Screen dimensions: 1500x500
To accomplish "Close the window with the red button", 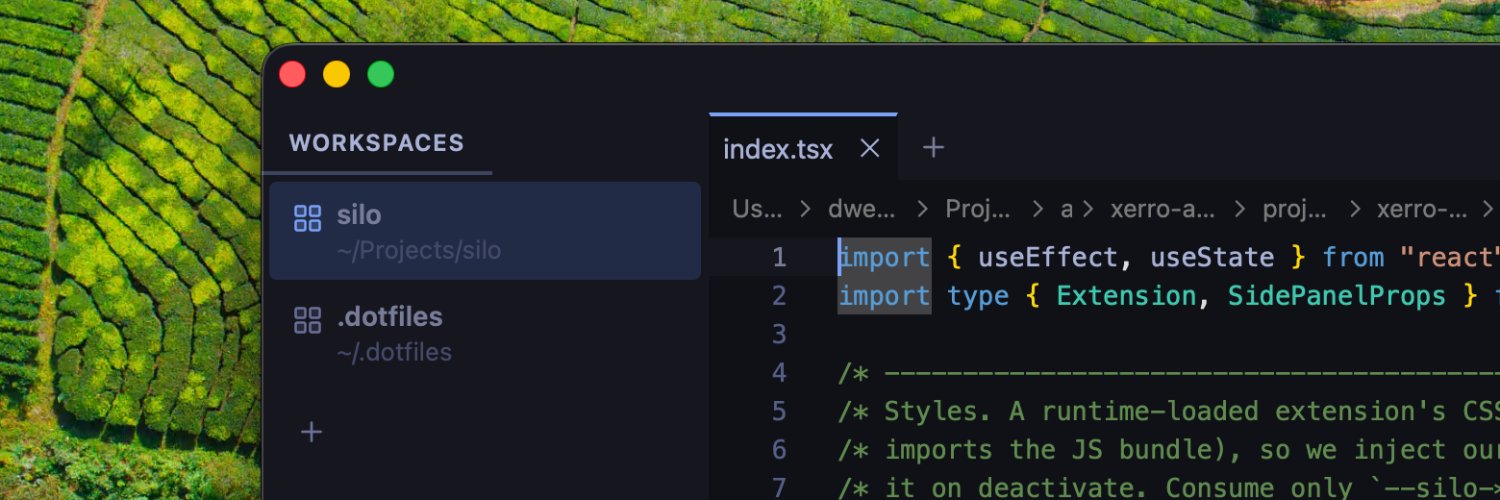I will (292, 74).
